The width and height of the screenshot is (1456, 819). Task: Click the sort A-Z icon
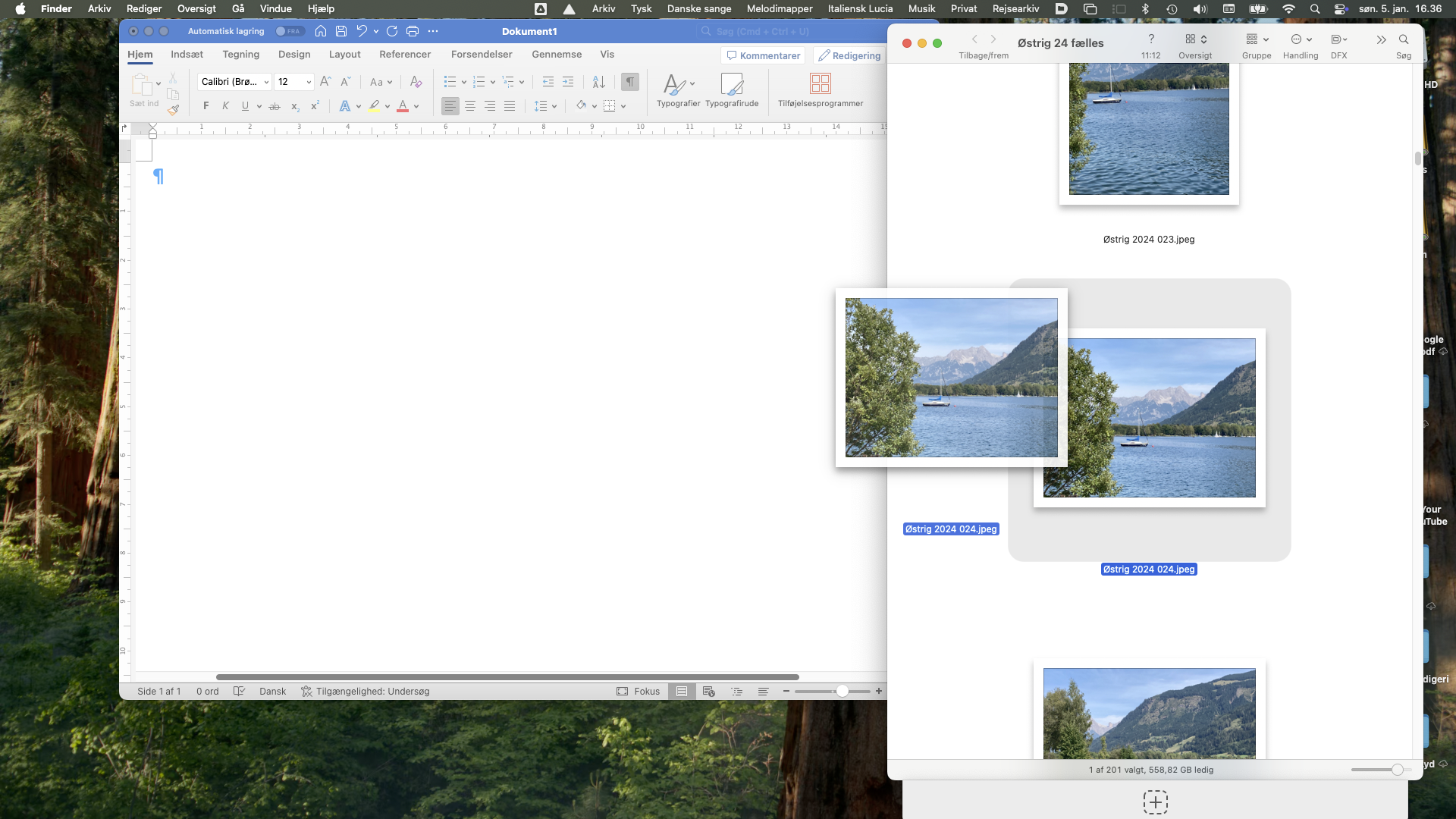[x=599, y=82]
